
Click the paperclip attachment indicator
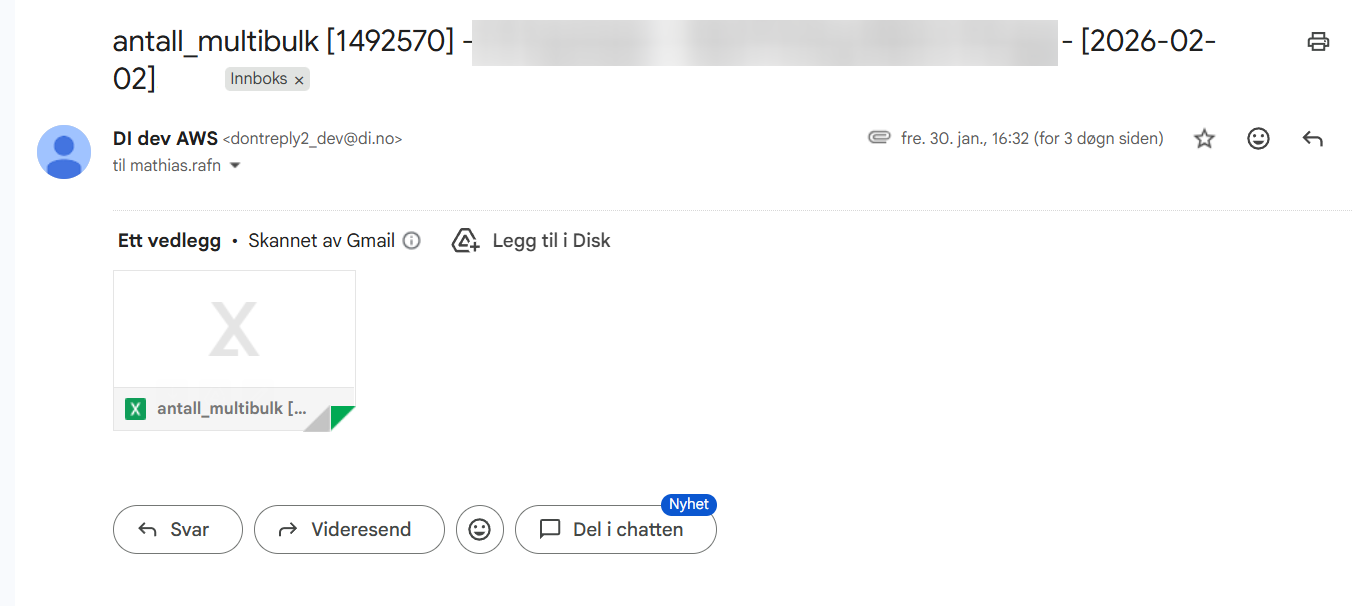point(879,138)
